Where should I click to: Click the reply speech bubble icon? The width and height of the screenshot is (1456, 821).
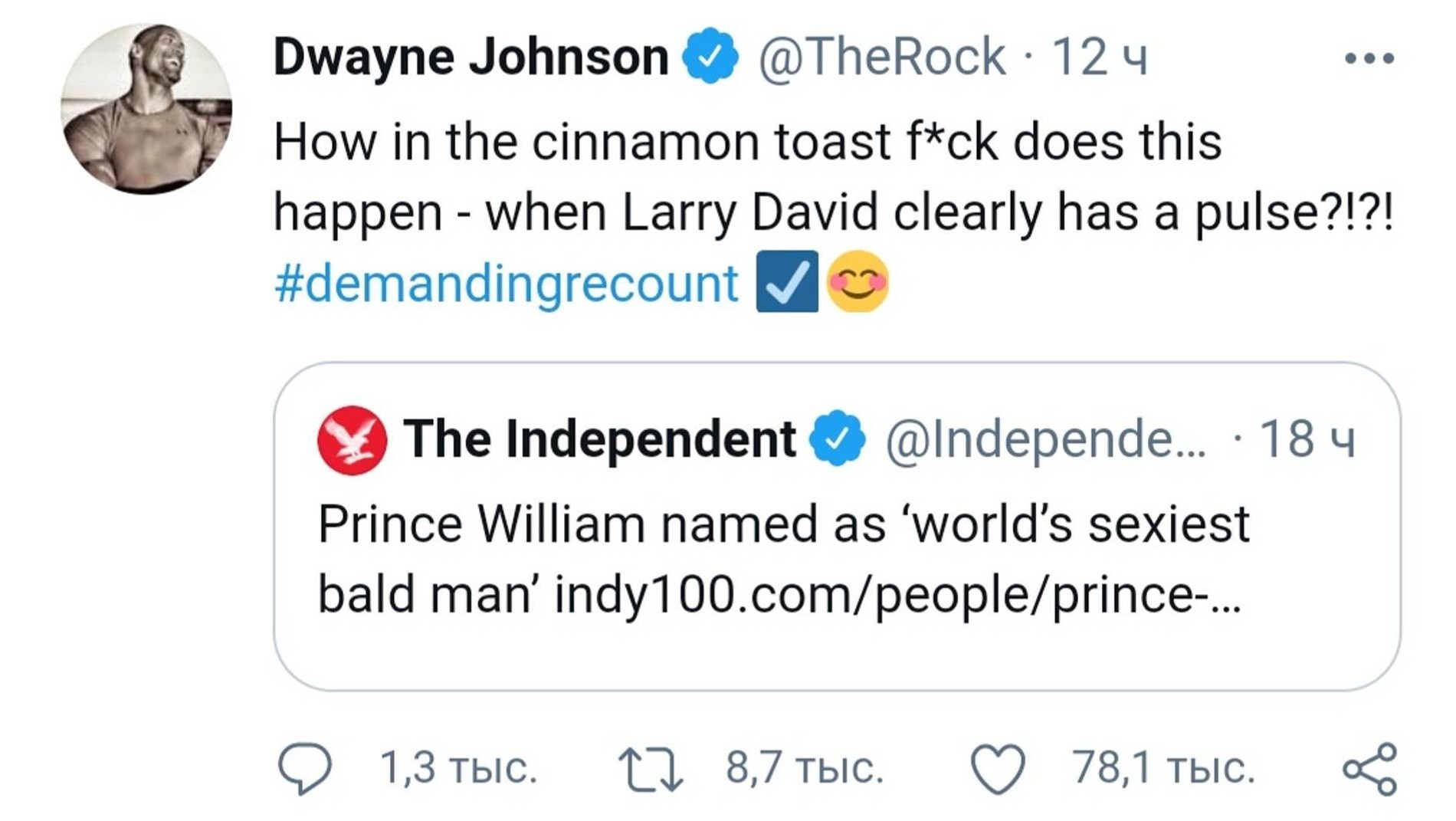coord(304,768)
